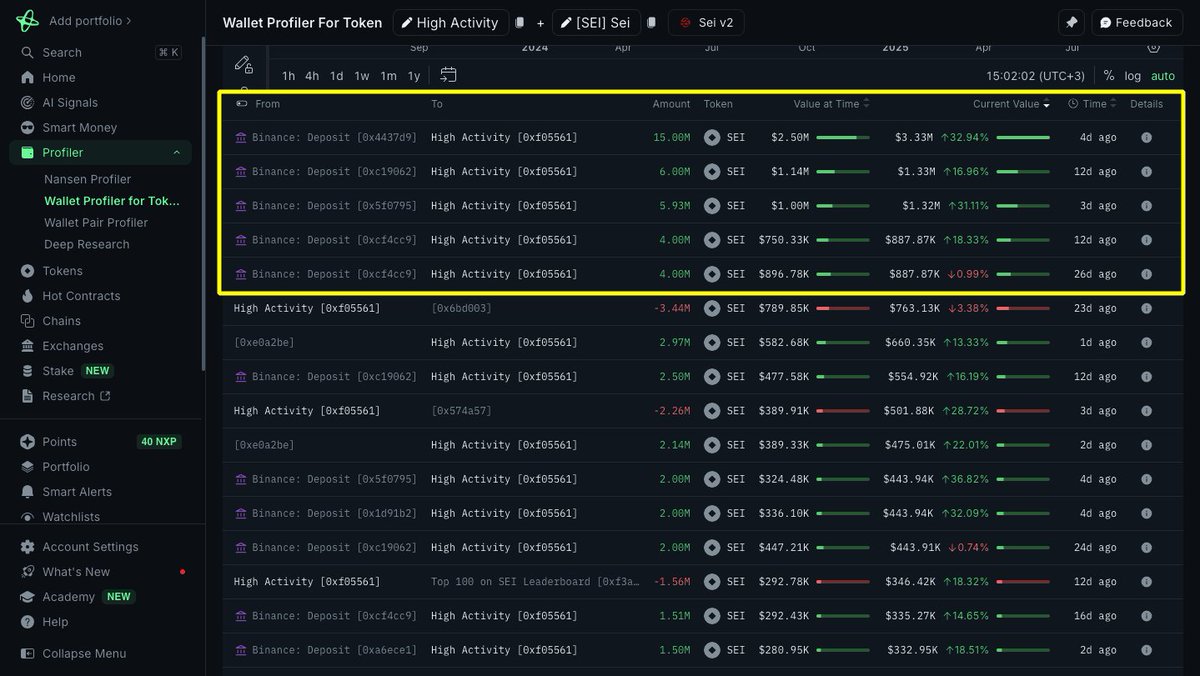Toggle the percent scale on chart
This screenshot has height=676, width=1200.
click(1109, 76)
